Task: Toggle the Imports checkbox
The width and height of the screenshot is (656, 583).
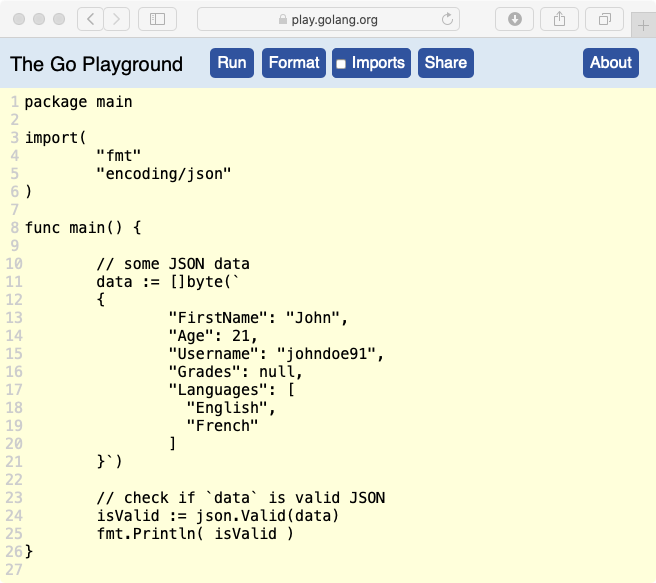Action: (340, 64)
